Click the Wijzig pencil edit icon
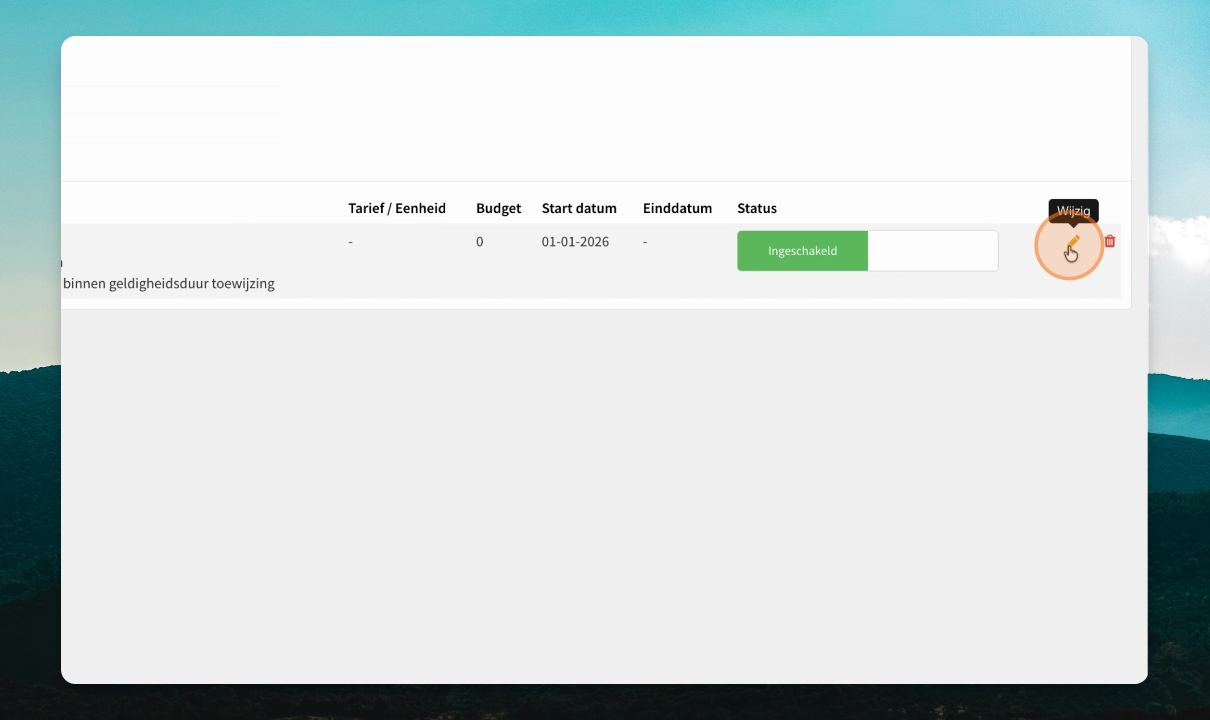This screenshot has width=1210, height=720. [1073, 242]
